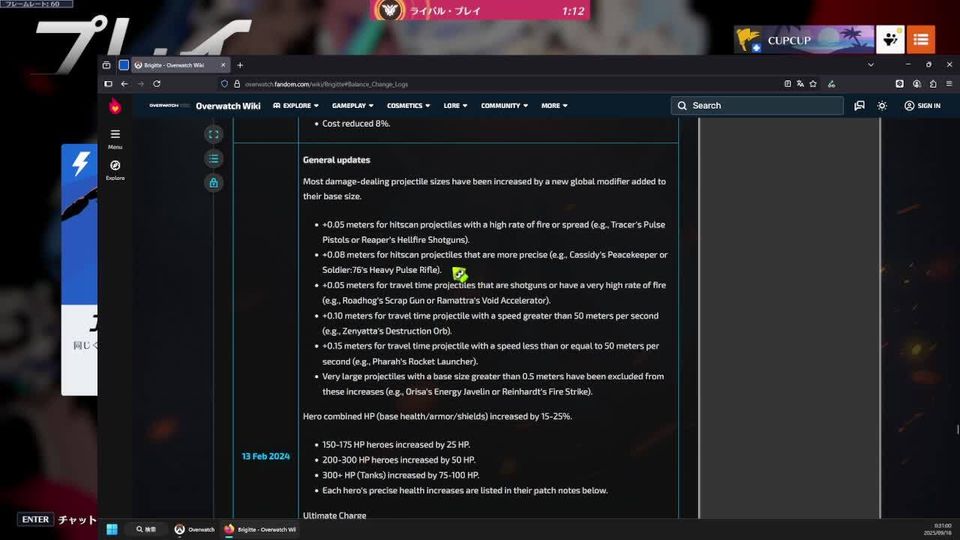Viewport: 960px width, 540px height.
Task: Click the lightning bolt icon on game card
Action: pos(81,163)
